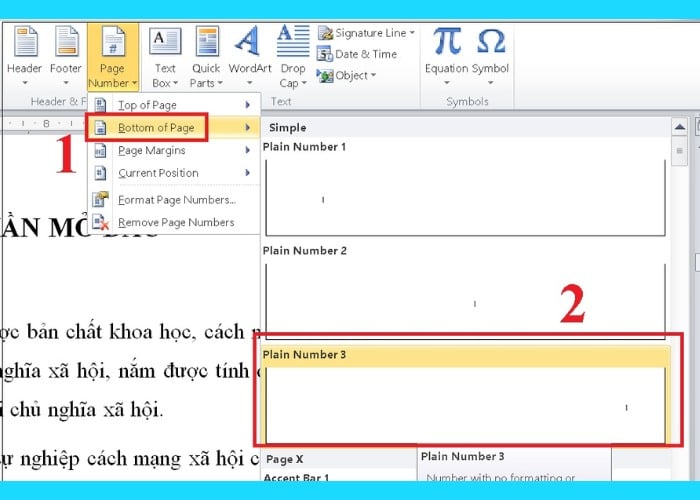Expand Object dropdown arrow

373,75
